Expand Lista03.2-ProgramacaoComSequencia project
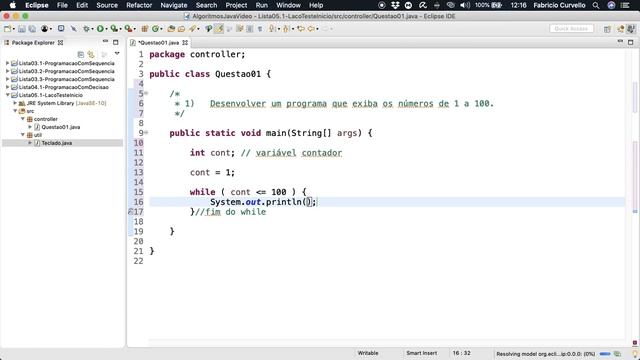The image size is (640, 360). click(7, 71)
